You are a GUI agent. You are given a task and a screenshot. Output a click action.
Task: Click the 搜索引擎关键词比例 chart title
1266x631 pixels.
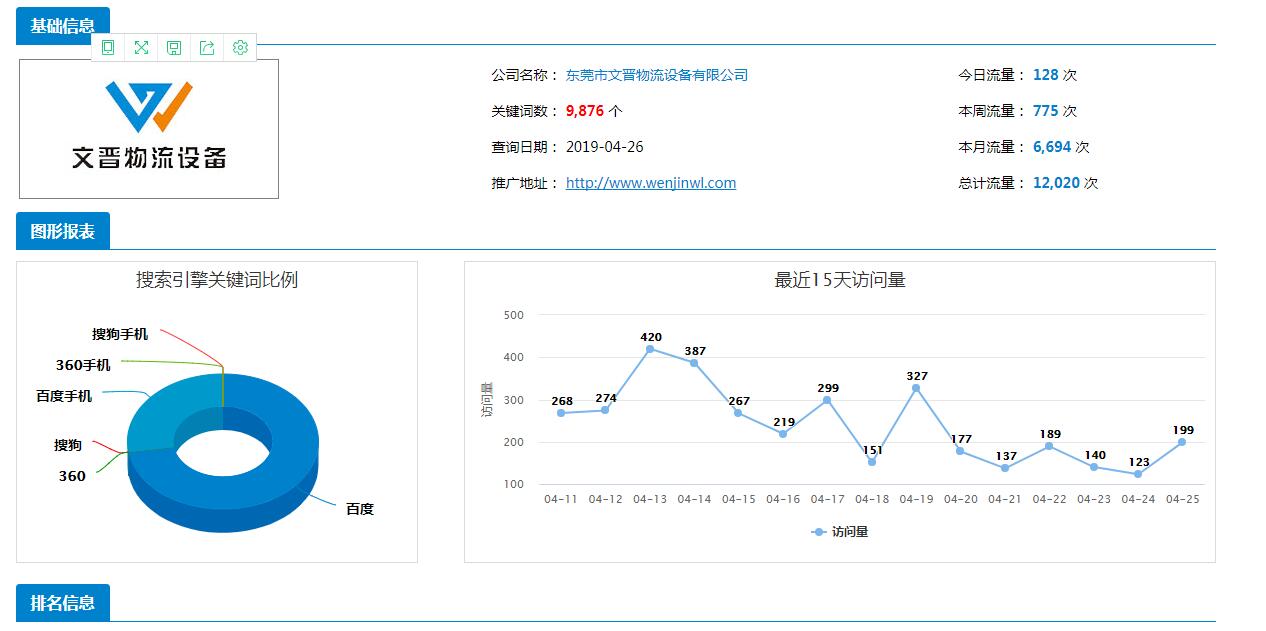pyautogui.click(x=217, y=280)
